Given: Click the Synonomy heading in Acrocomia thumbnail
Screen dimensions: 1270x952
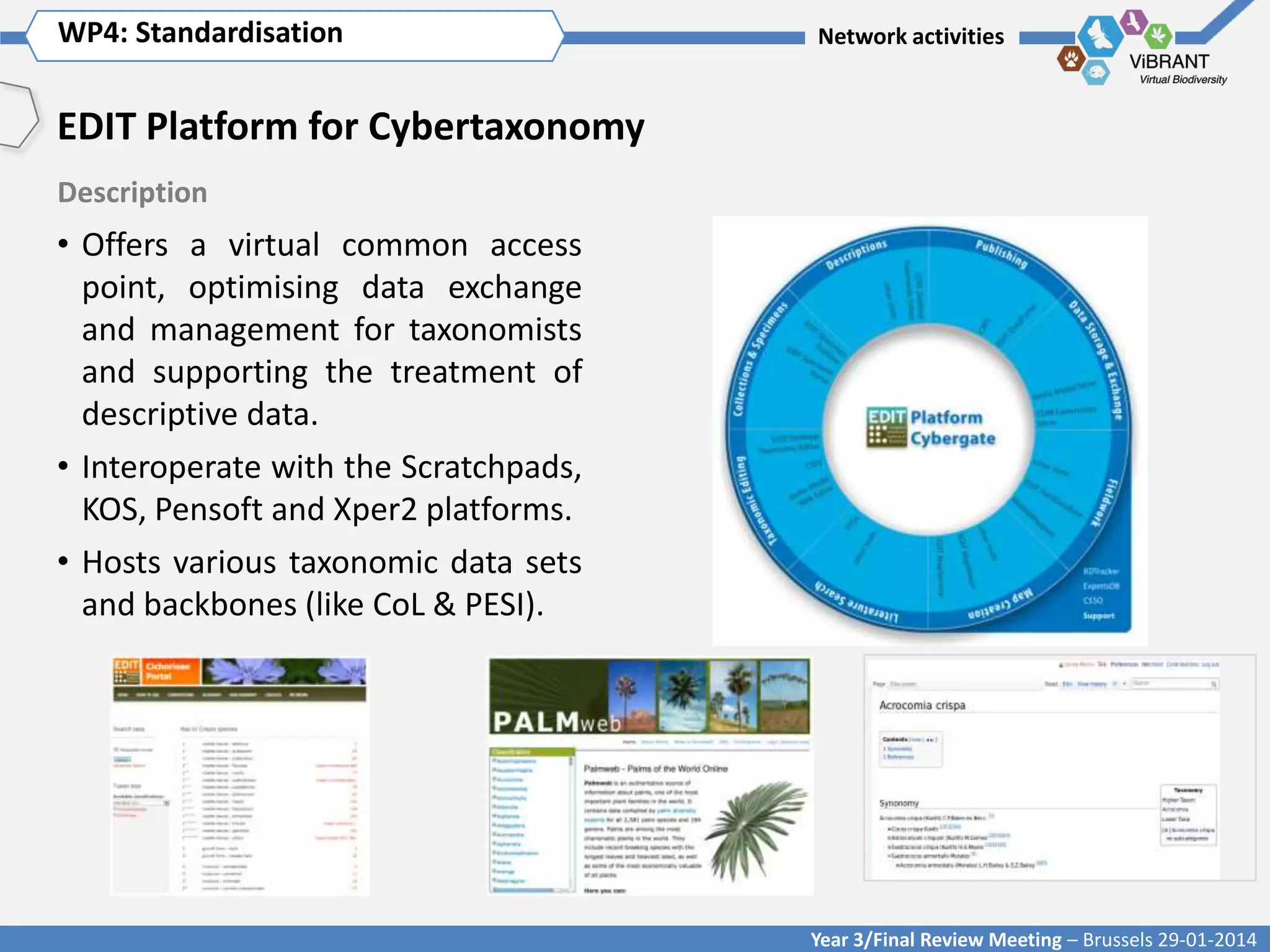Looking at the screenshot, I should 899,803.
